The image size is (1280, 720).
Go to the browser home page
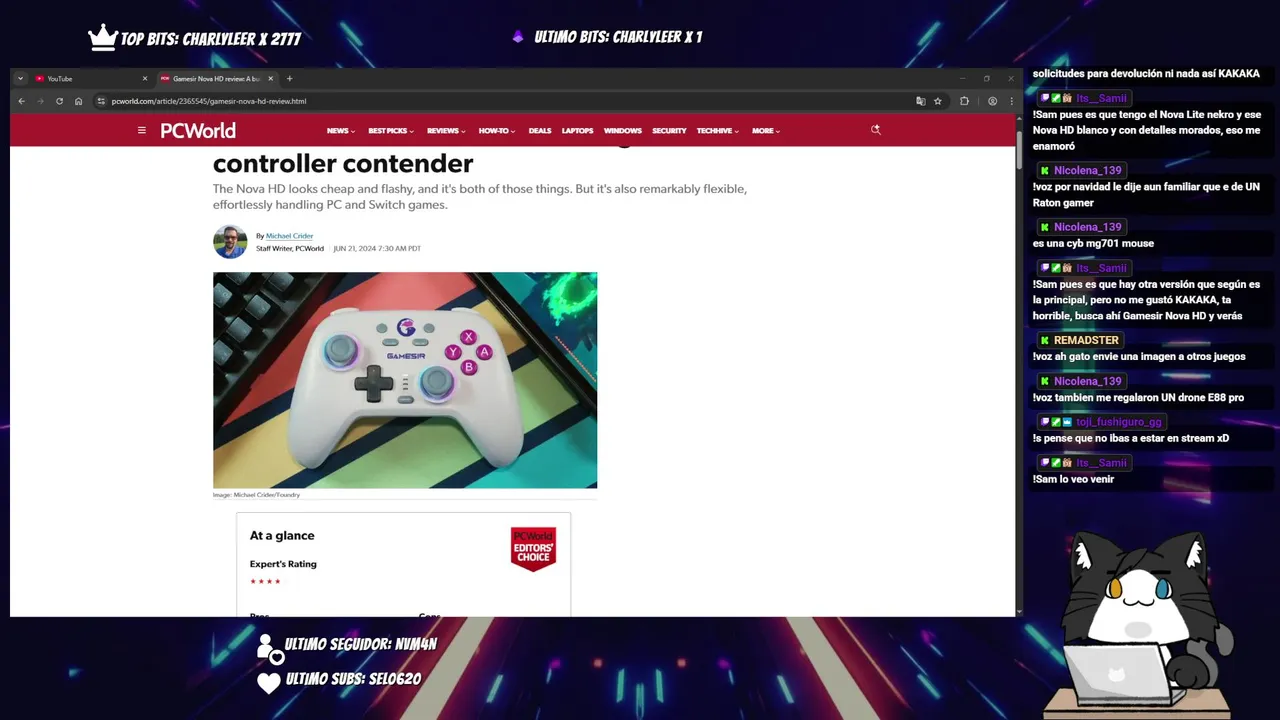(x=78, y=101)
